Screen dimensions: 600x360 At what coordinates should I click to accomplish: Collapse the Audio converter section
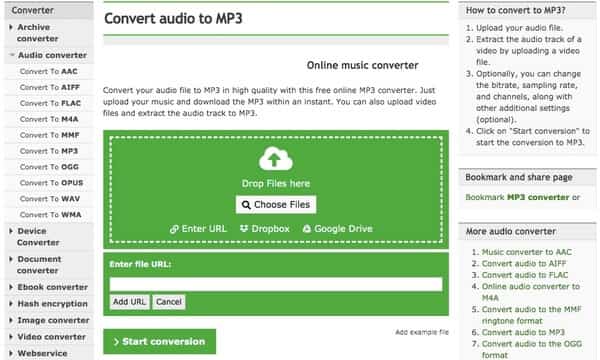coord(49,55)
